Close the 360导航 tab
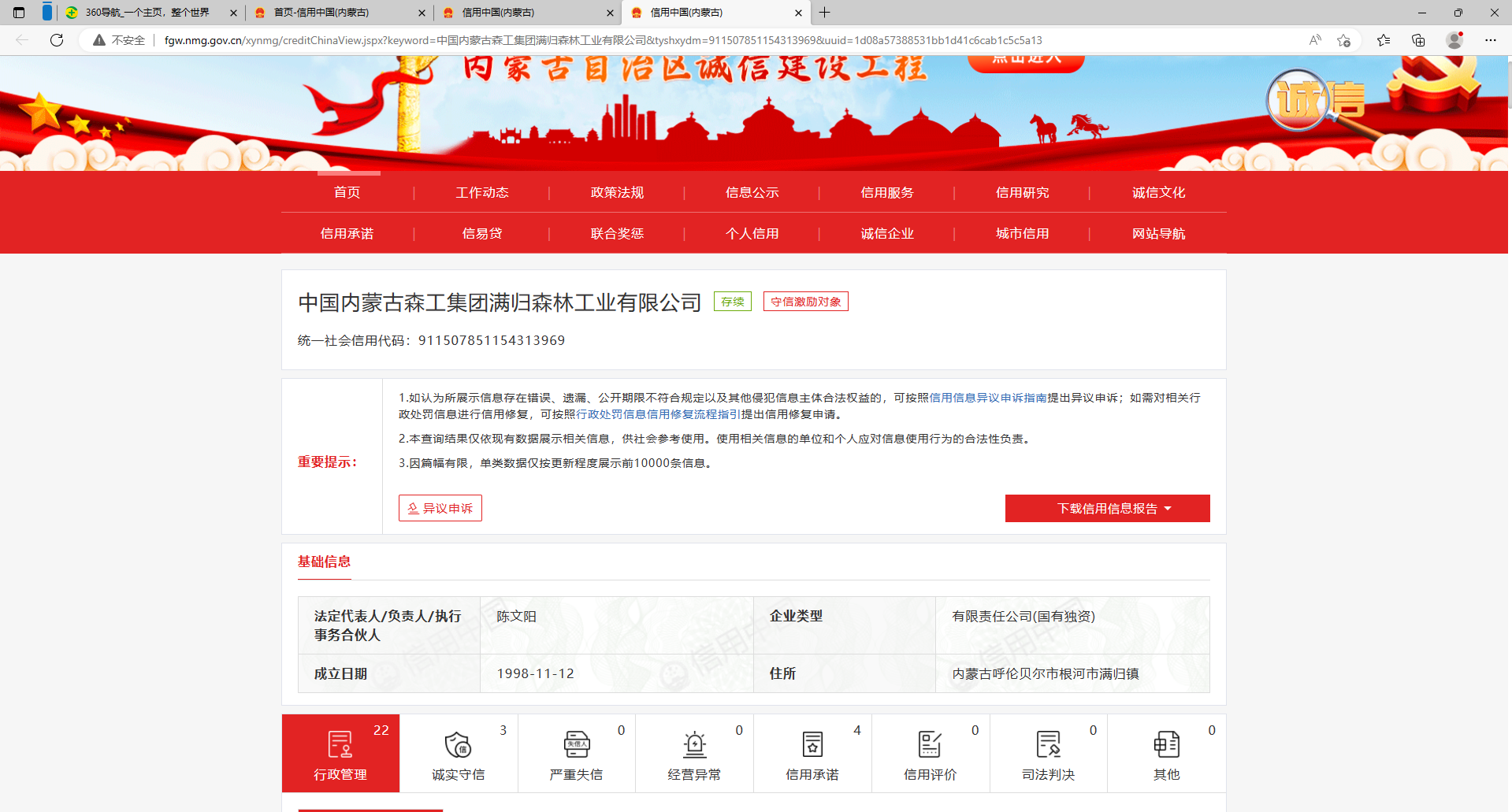Viewport: 1512px width, 812px height. click(x=233, y=13)
